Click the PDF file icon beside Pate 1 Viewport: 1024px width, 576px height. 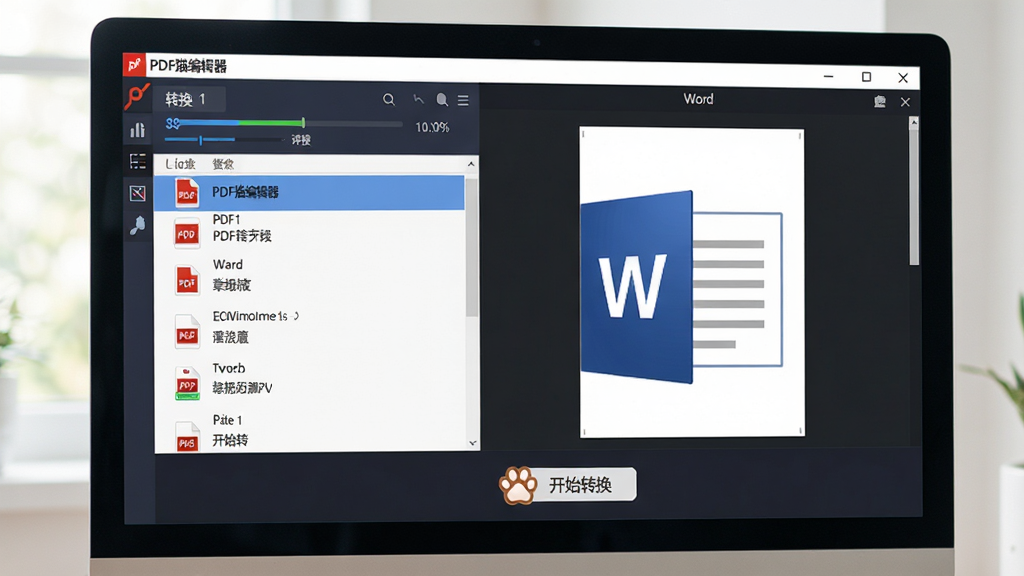pyautogui.click(x=187, y=437)
